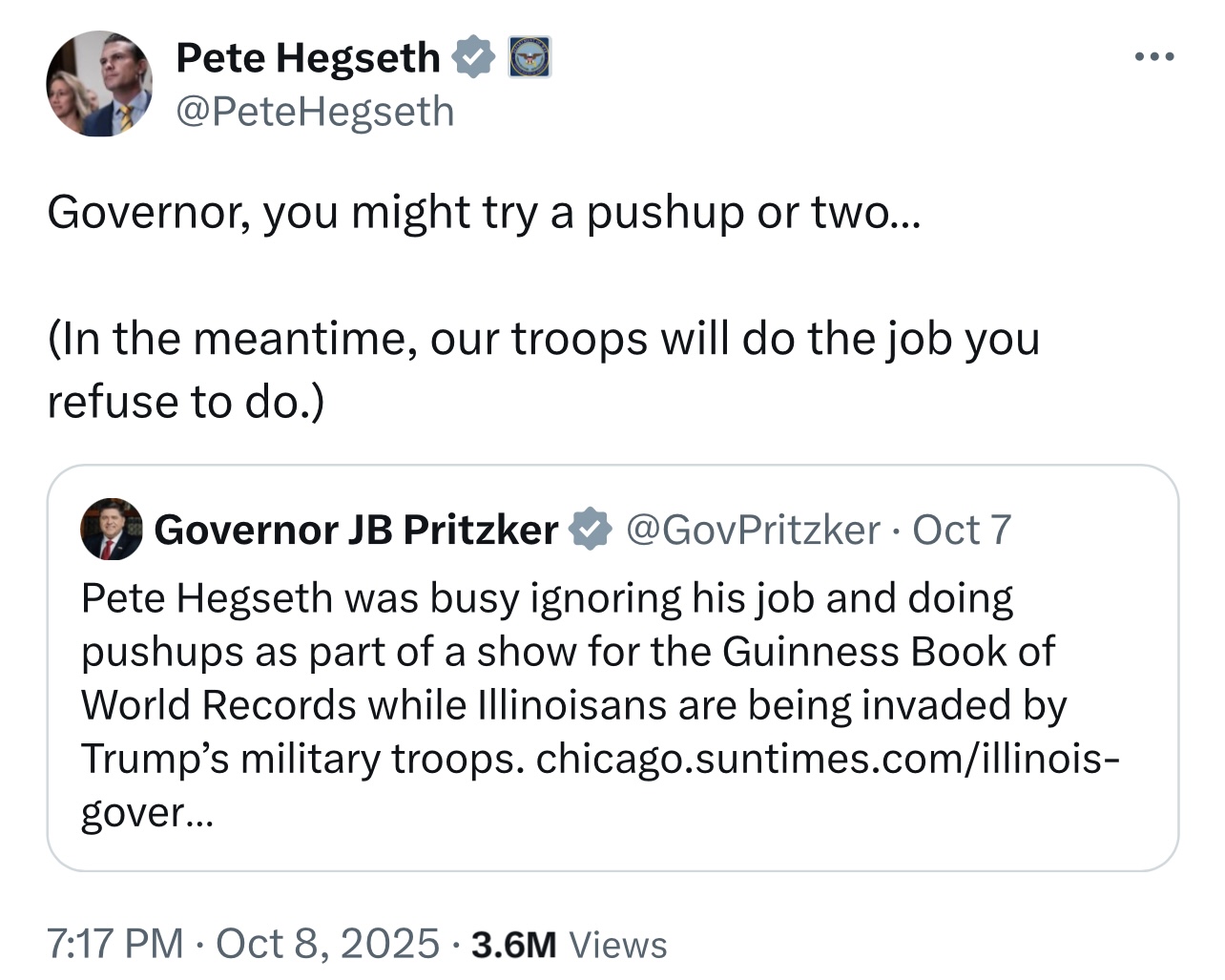
Task: Open the three-dot more options menu
Action: pyautogui.click(x=1154, y=57)
